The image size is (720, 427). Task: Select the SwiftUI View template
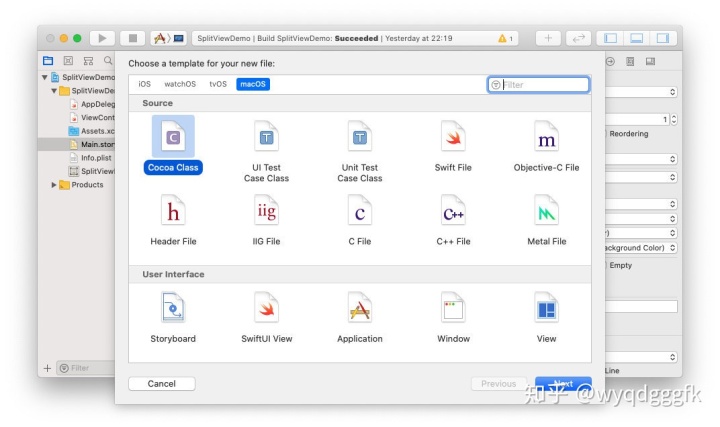pyautogui.click(x=266, y=318)
